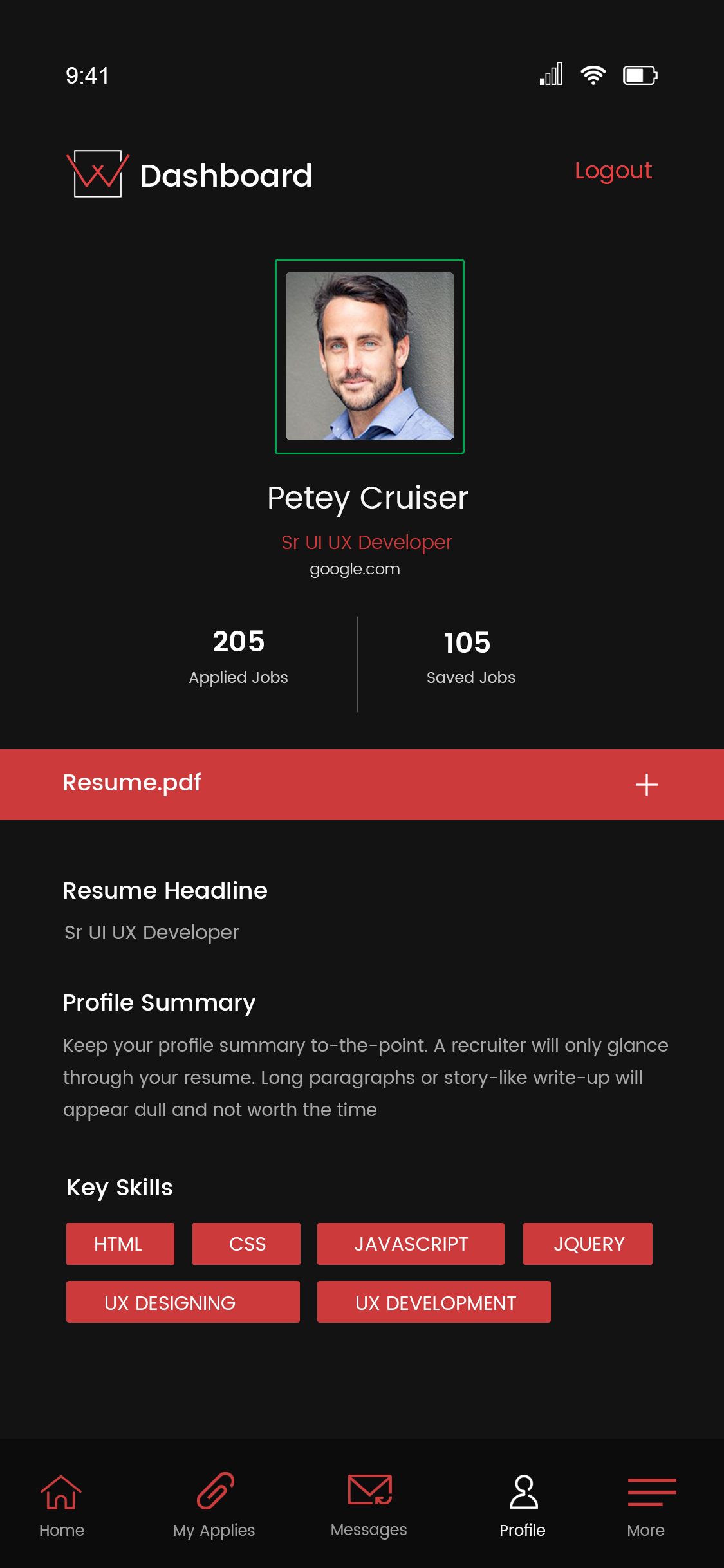Select the Profile person icon

click(x=523, y=1492)
